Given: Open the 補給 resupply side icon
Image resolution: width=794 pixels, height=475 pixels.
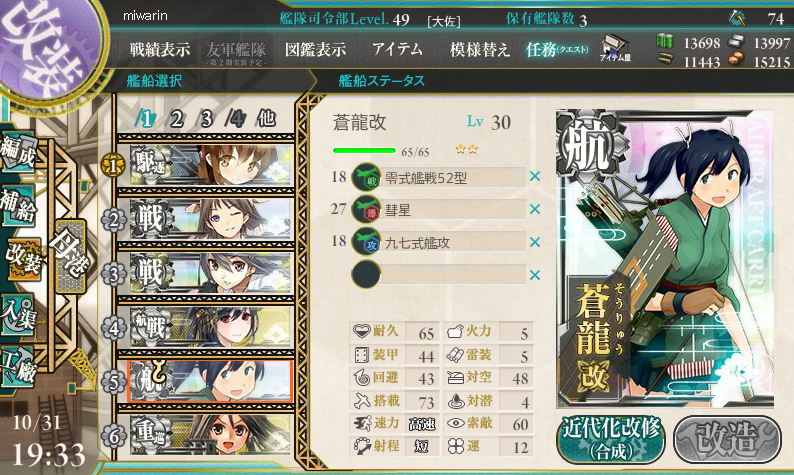Looking at the screenshot, I should 18,205.
